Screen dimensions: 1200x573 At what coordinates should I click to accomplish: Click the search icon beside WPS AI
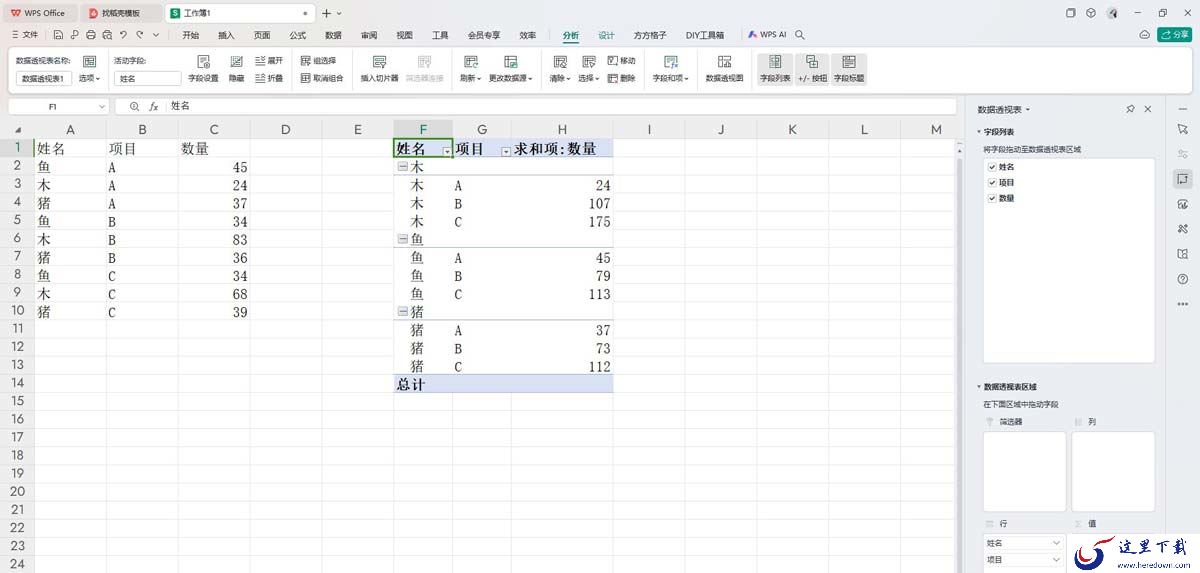tap(800, 35)
